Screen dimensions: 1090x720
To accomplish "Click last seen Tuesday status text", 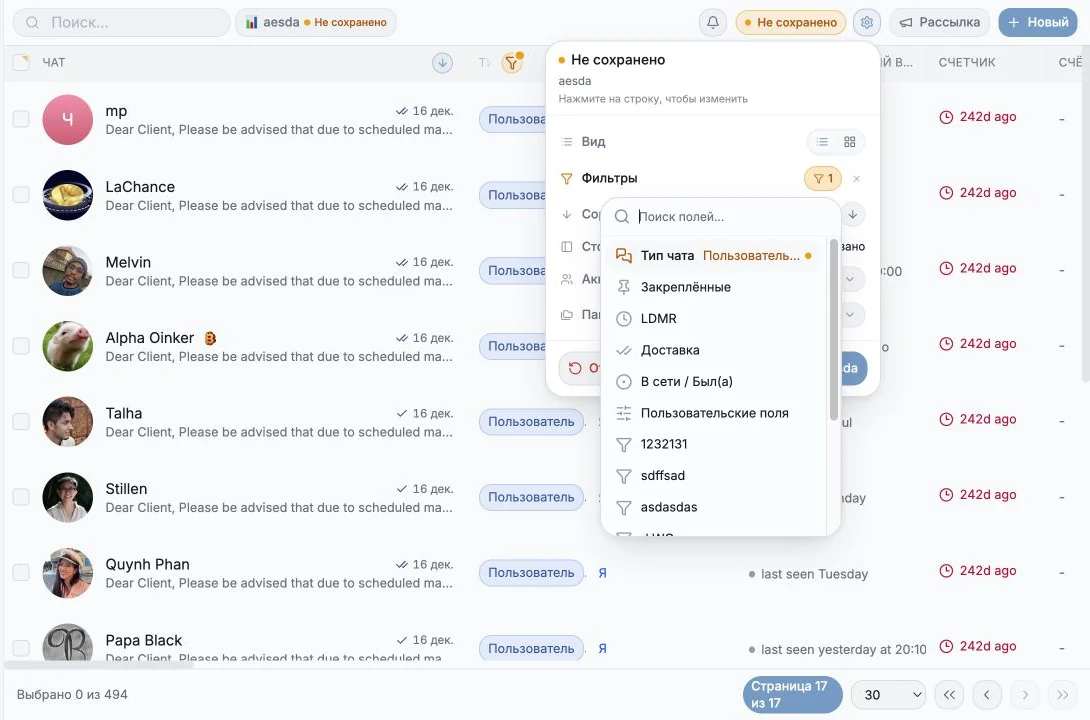I will (x=814, y=574).
